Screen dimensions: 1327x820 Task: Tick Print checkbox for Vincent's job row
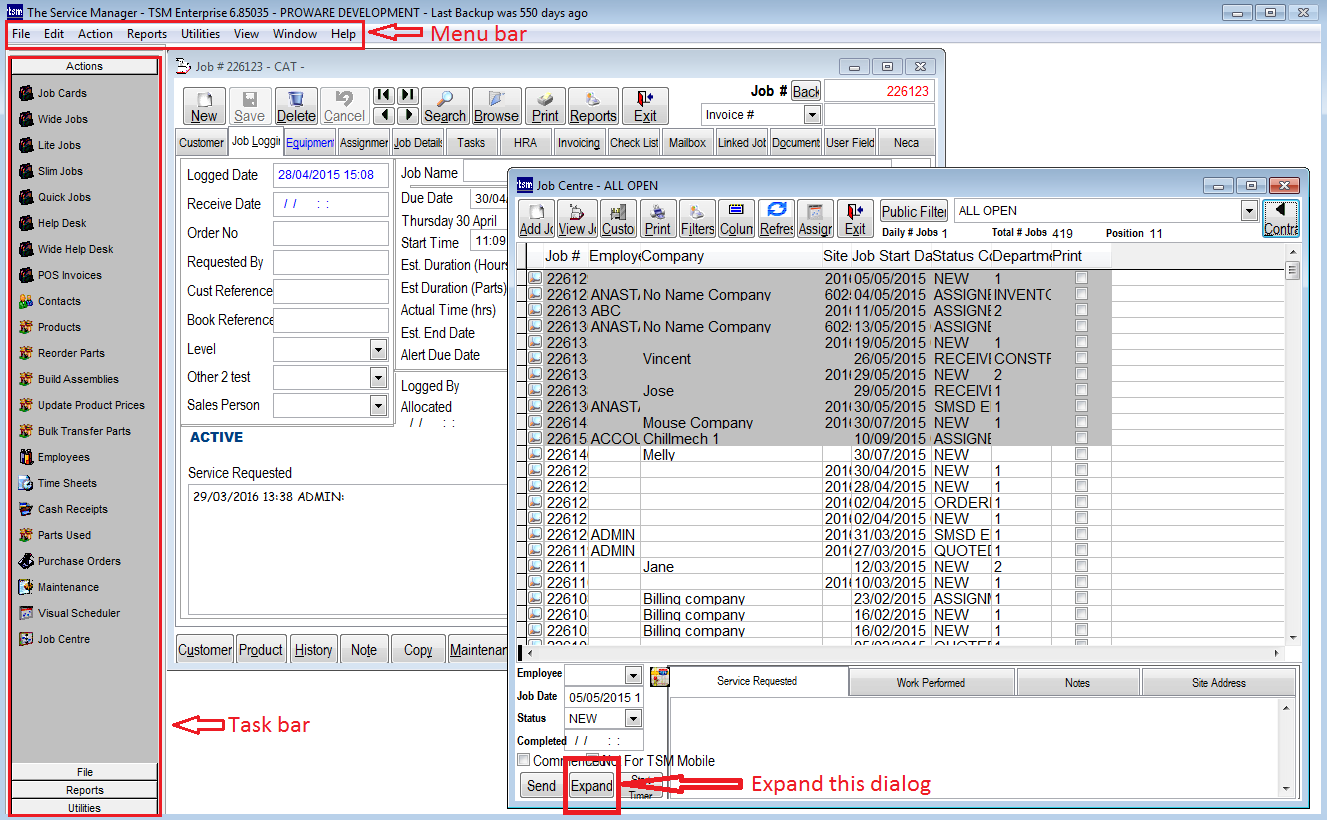tap(1081, 358)
